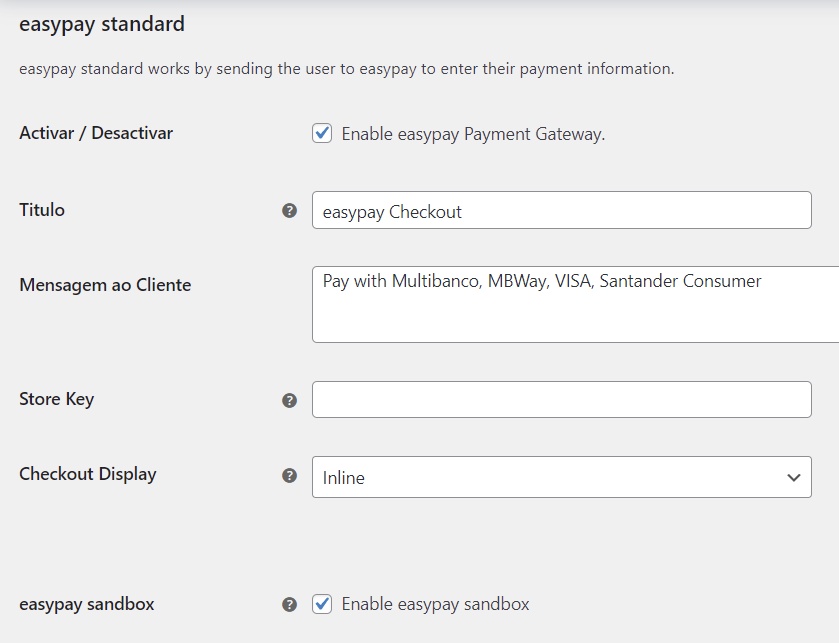Click the 'Enable easypay sandbox' label text

coord(435,604)
